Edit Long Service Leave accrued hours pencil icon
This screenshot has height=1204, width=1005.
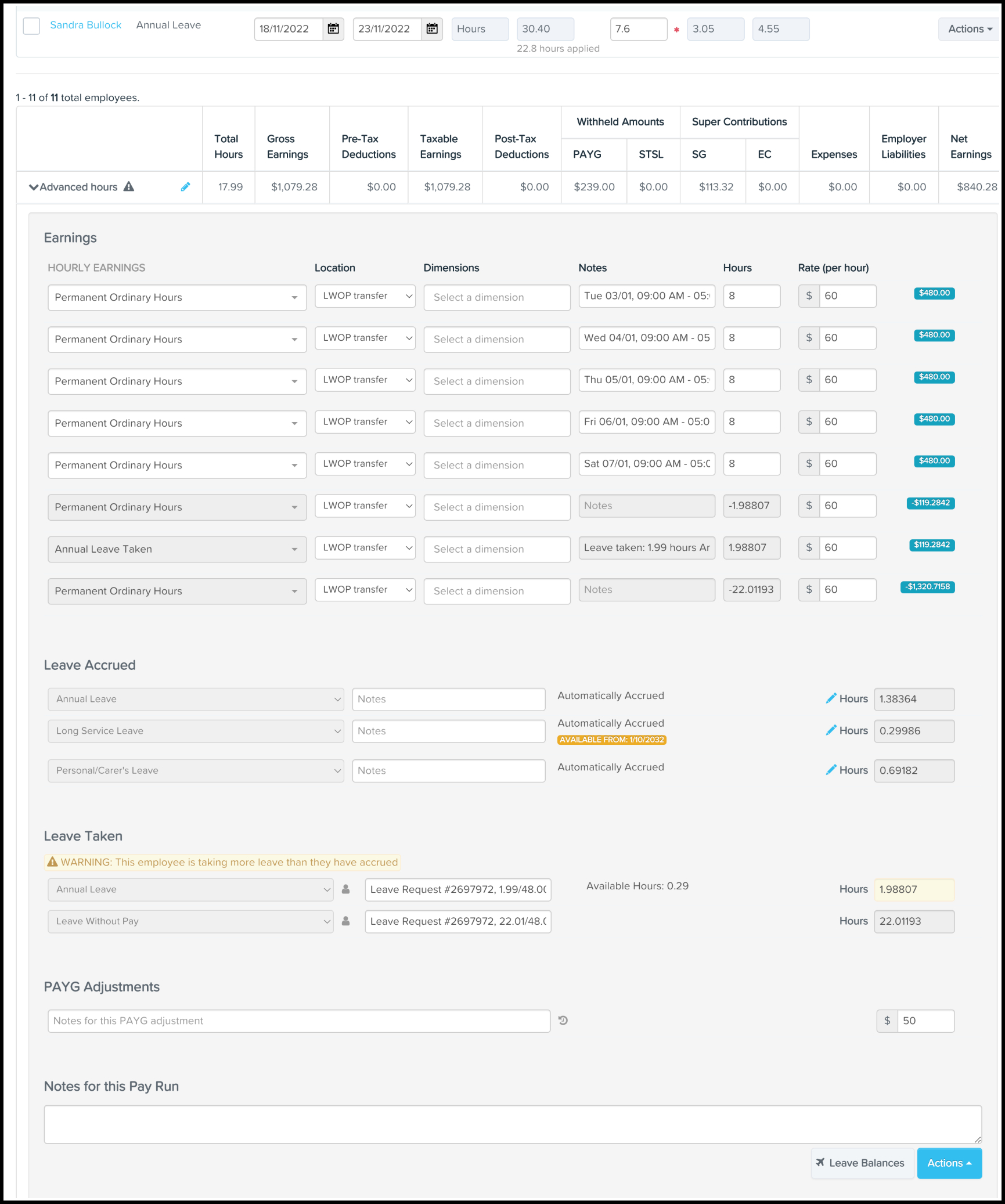[831, 730]
